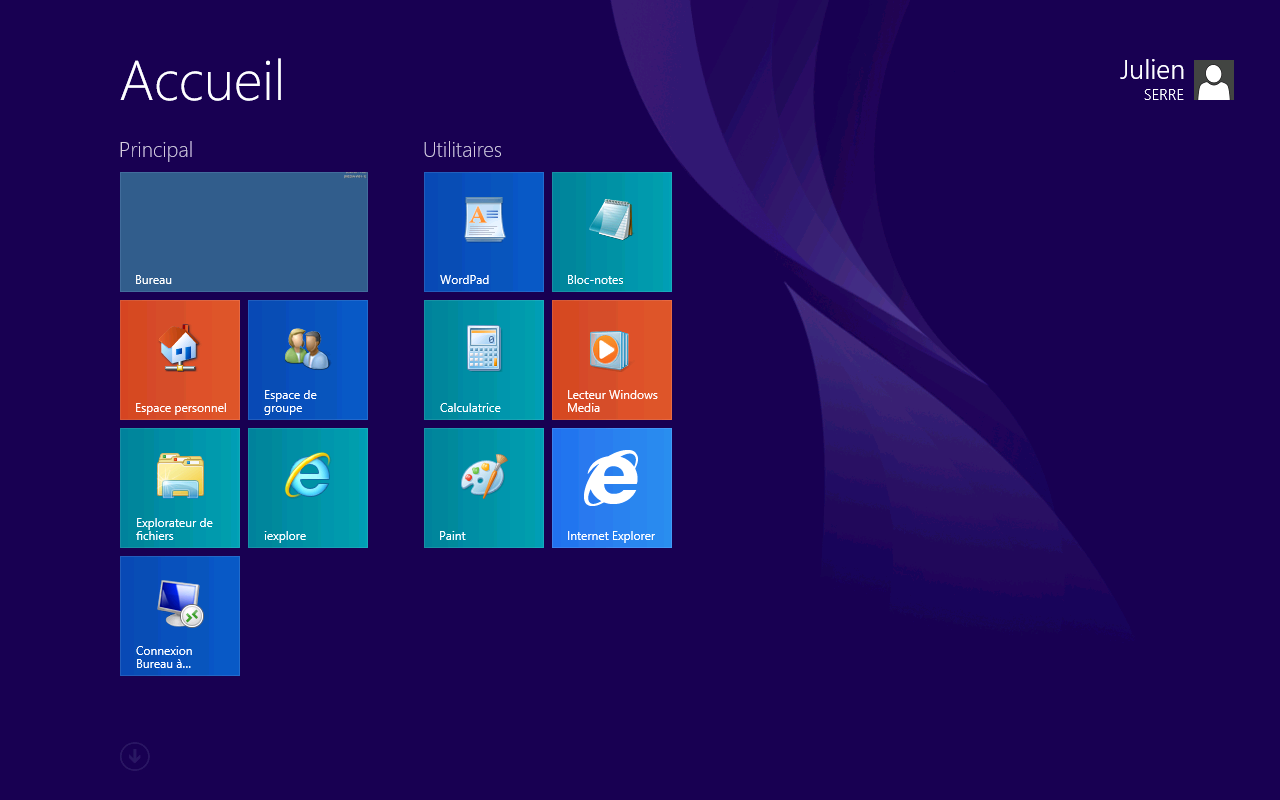Launch the Calculatrice calculator icon
This screenshot has height=800, width=1280.
484,348
